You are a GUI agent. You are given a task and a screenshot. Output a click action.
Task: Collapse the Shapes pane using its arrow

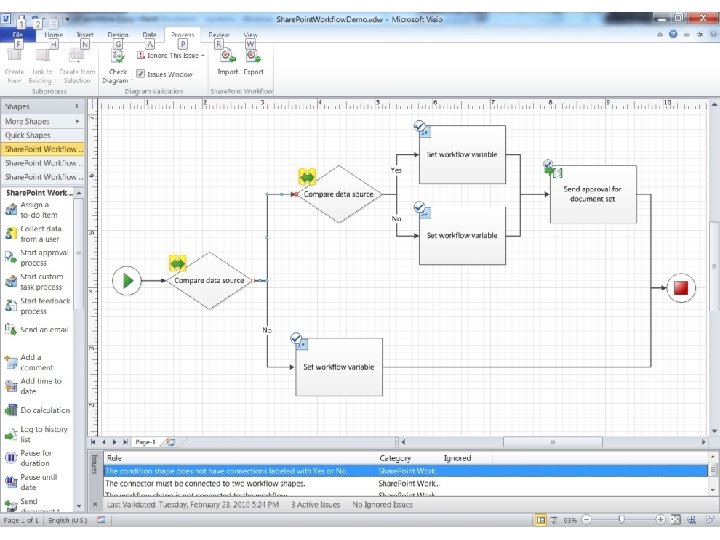tap(77, 106)
